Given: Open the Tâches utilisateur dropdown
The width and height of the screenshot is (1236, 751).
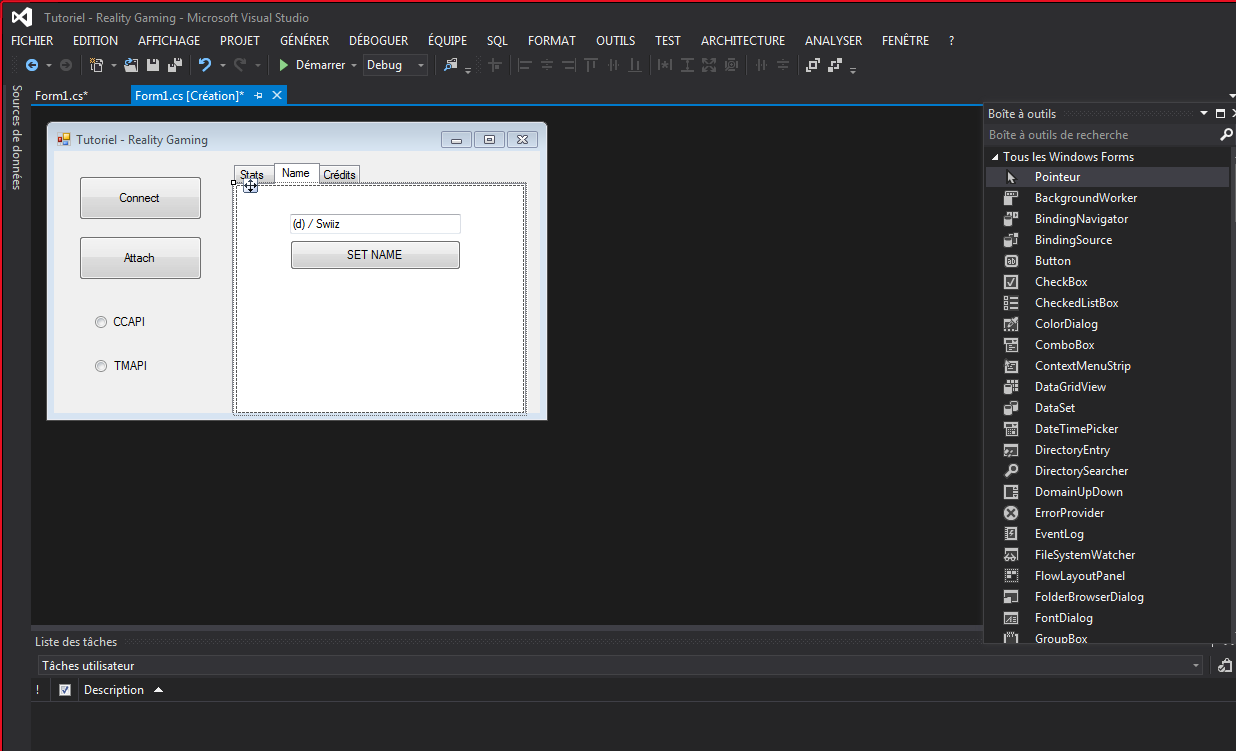Looking at the screenshot, I should click(x=1196, y=666).
